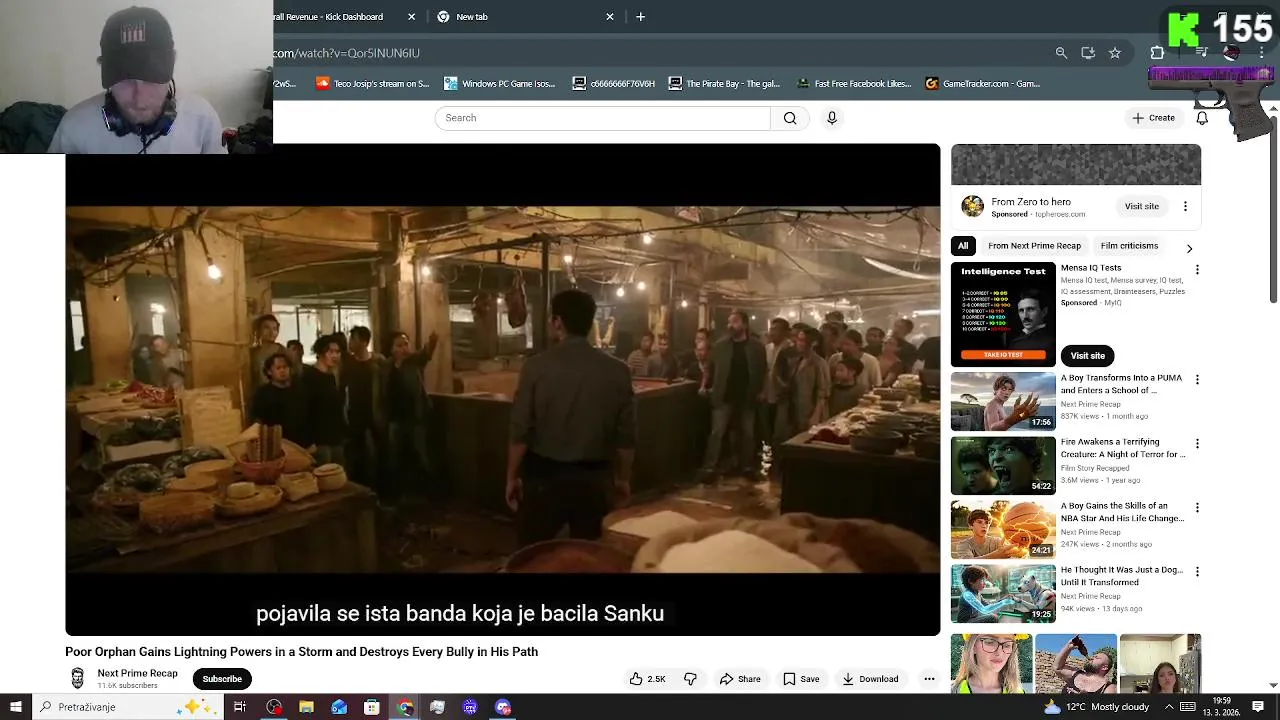Play A Boy Transforms Into a PUMA thumbnail
Screen dimensions: 1280x720
pyautogui.click(x=1003, y=402)
